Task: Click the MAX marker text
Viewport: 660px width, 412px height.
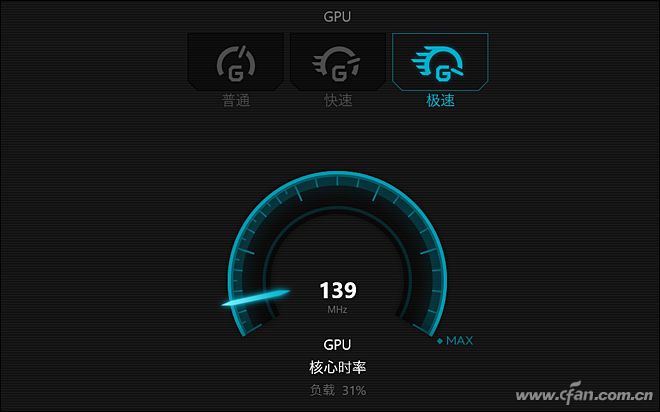Action: [459, 340]
